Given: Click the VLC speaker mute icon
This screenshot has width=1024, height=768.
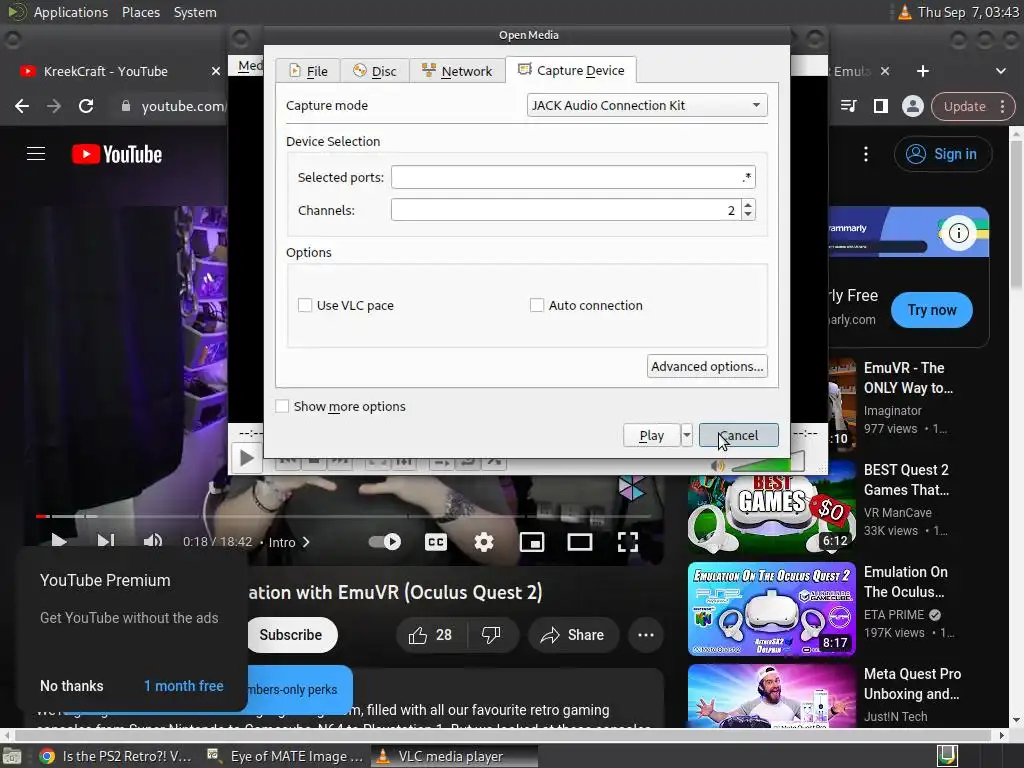Looking at the screenshot, I should click(718, 465).
